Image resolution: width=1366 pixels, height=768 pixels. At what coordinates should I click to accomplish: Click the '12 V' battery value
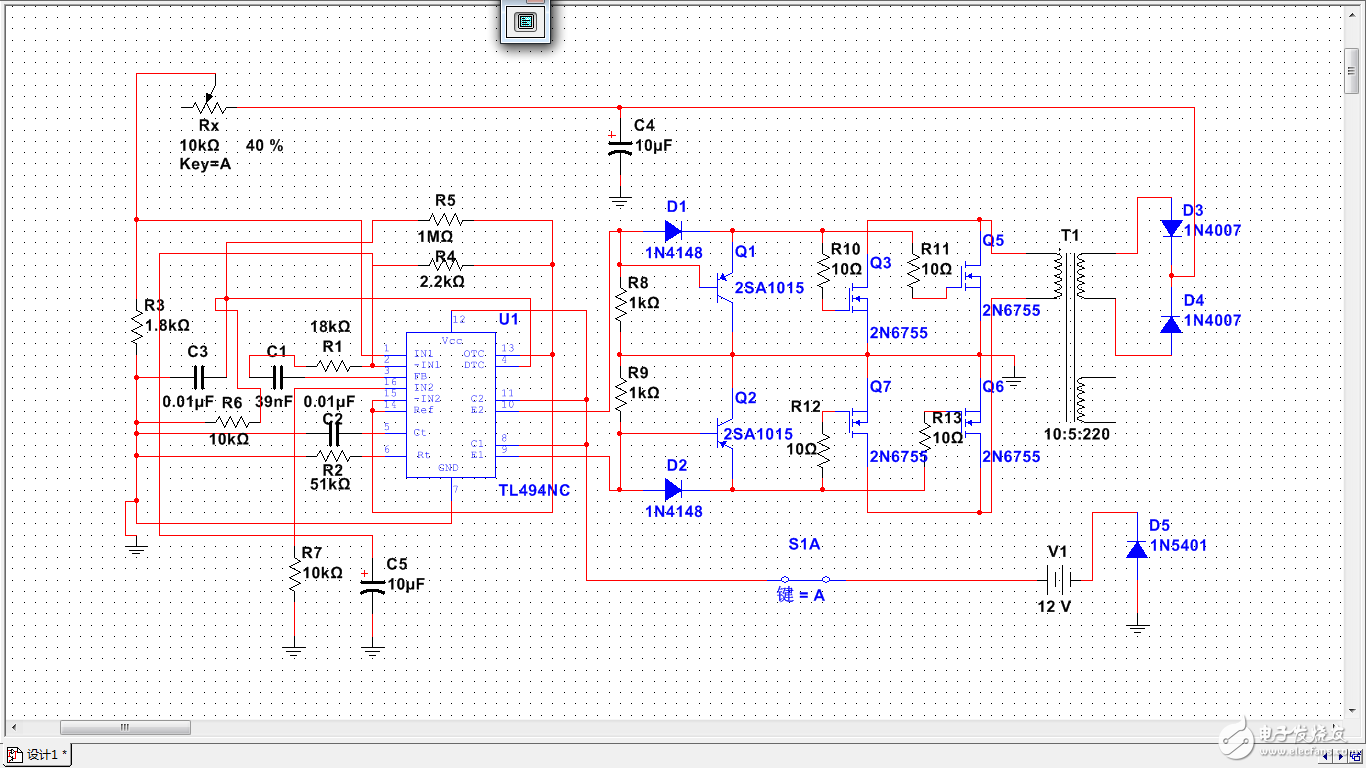[x=1055, y=606]
